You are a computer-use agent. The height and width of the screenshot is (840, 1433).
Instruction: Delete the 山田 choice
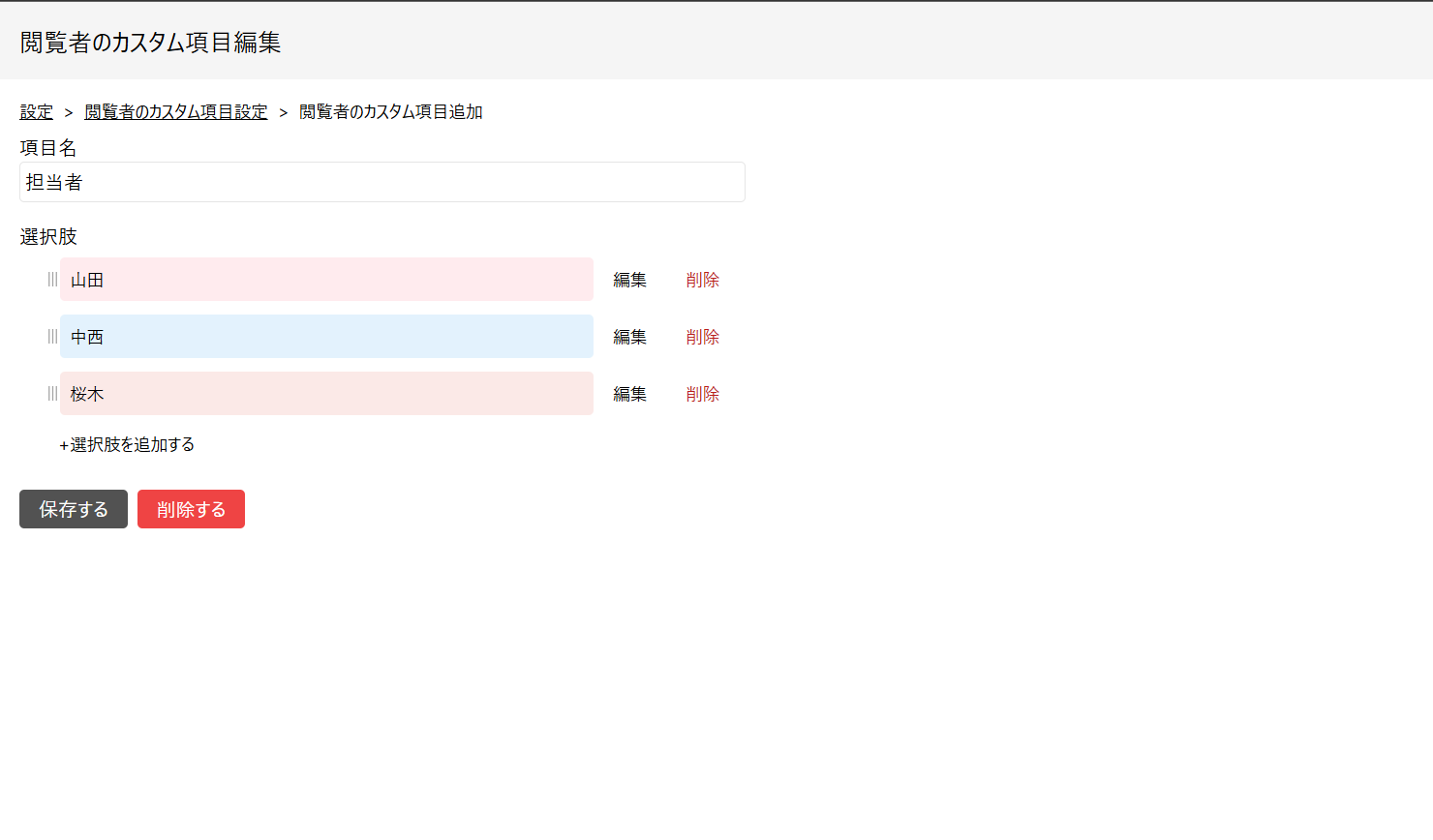tap(703, 280)
